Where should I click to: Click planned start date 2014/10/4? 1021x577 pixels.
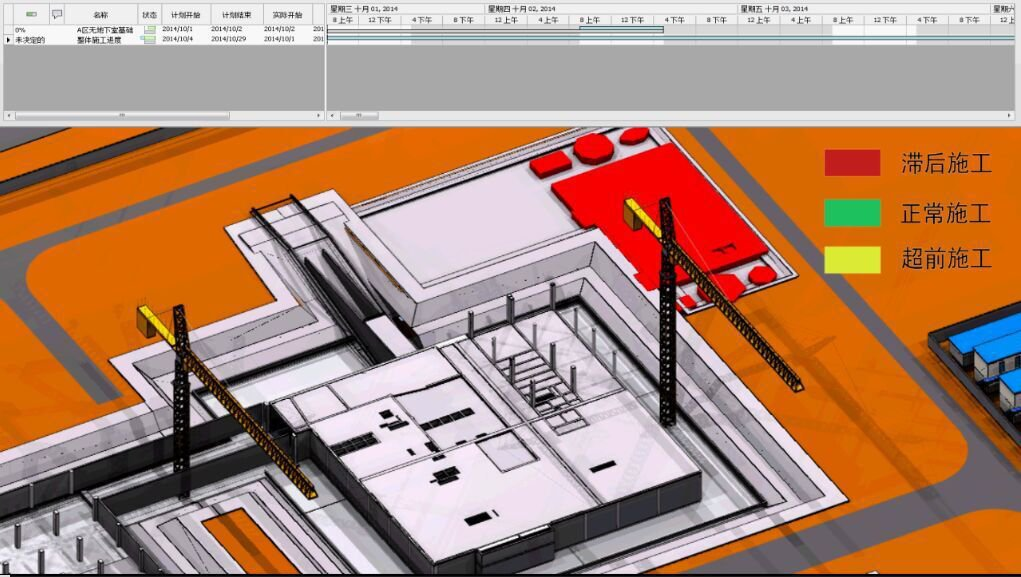[x=178, y=39]
